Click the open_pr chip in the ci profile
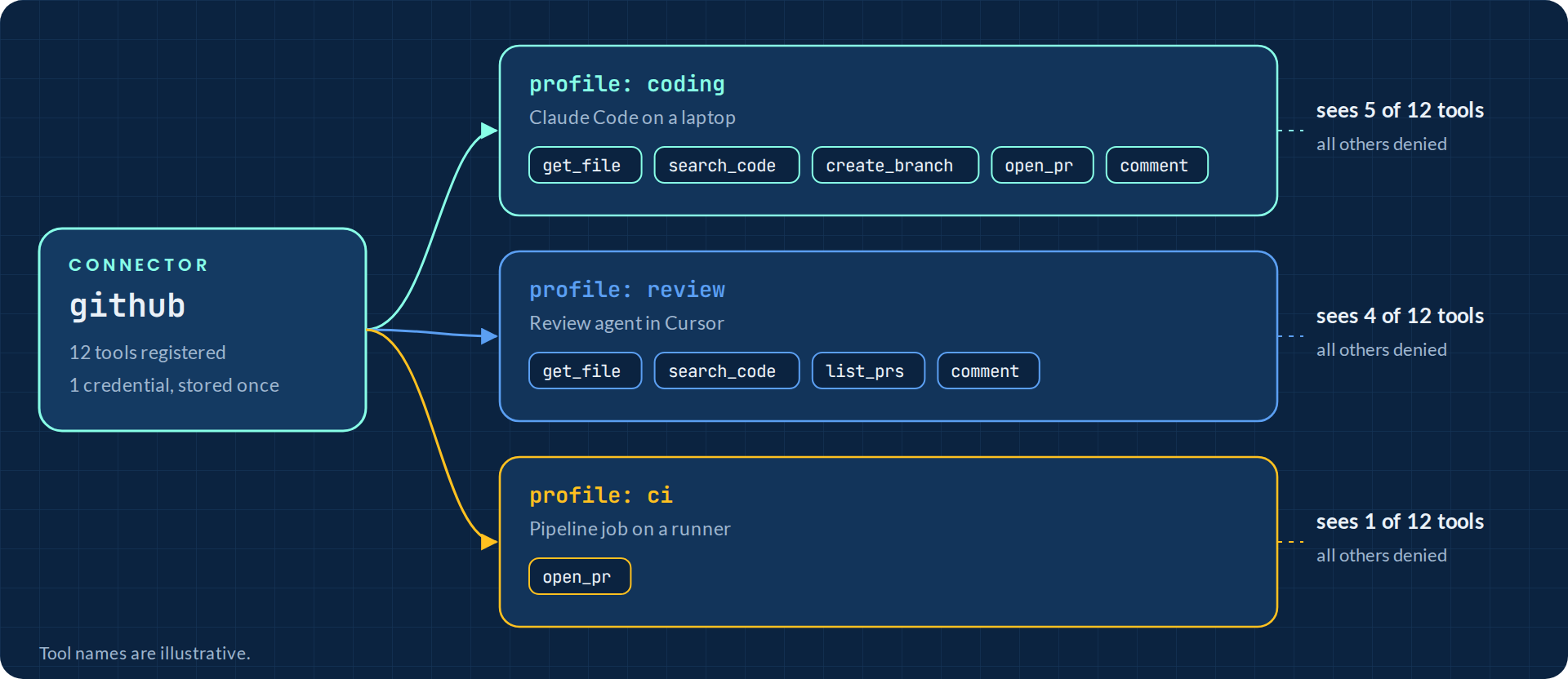 (580, 576)
